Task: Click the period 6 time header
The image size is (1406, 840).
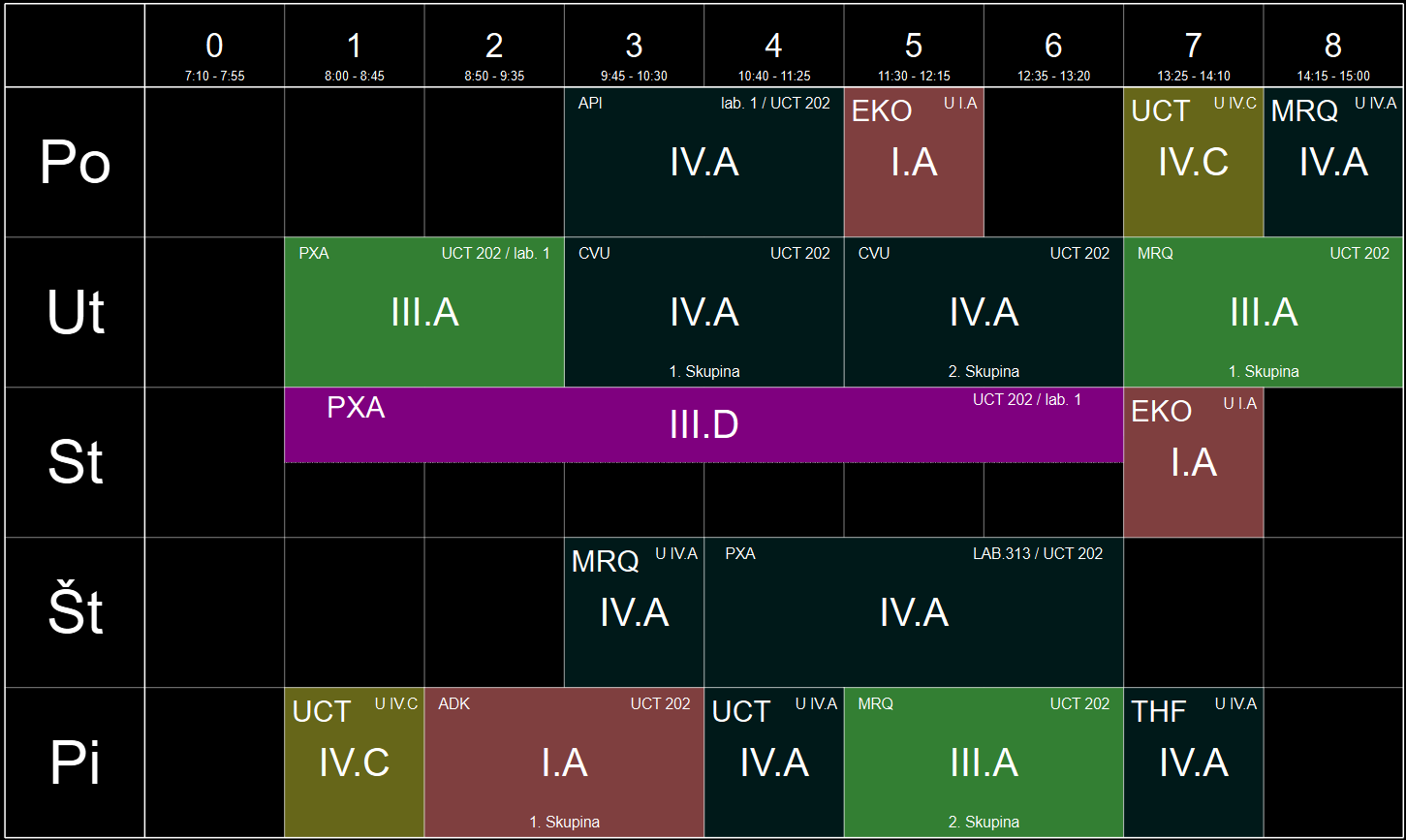Action: (x=1053, y=47)
